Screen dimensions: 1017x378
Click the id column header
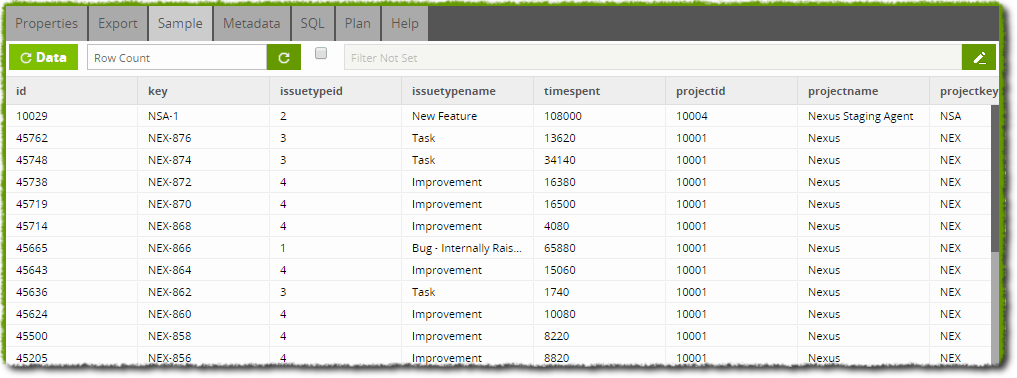[72, 91]
